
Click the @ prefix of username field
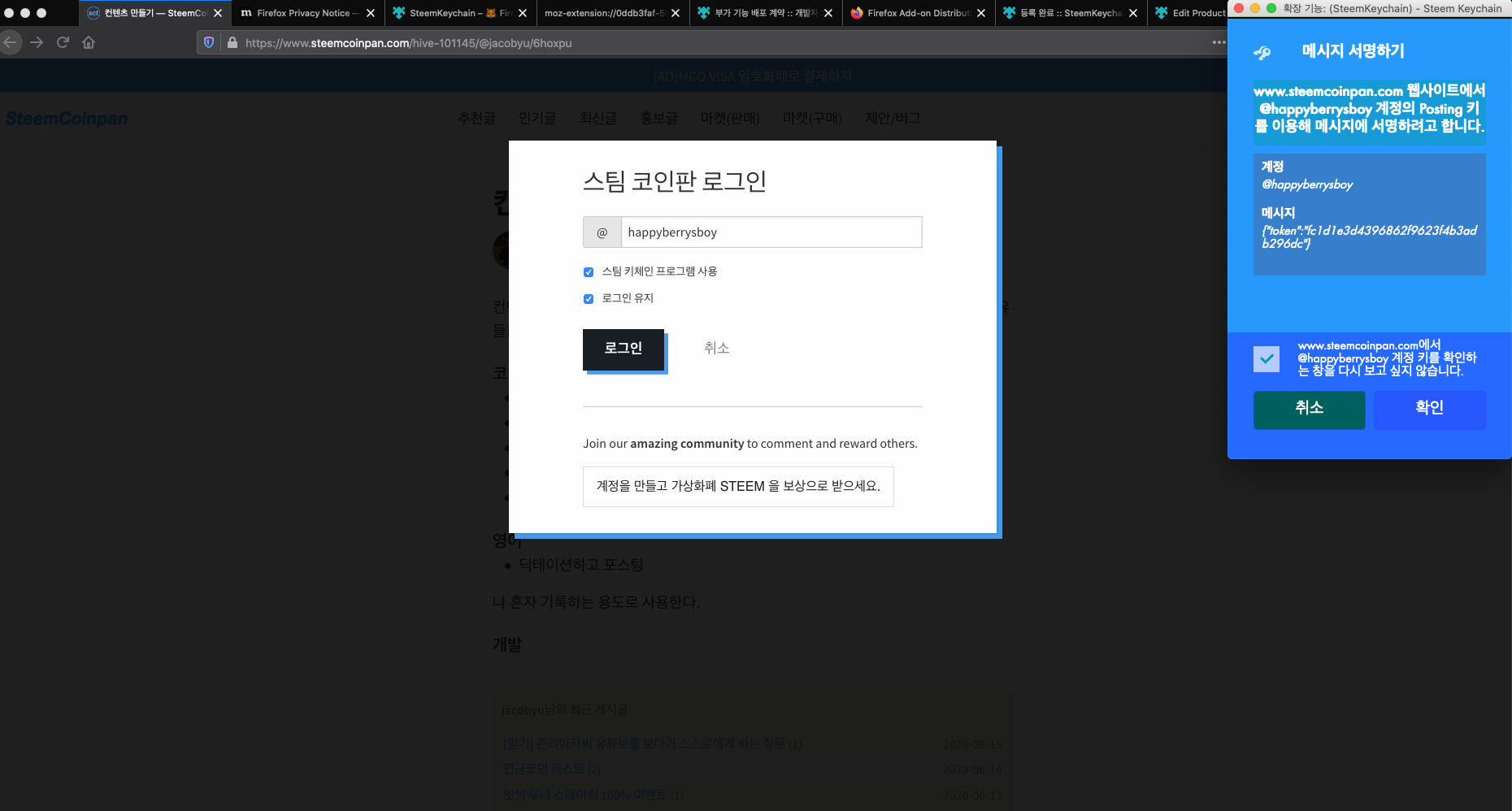(x=602, y=232)
